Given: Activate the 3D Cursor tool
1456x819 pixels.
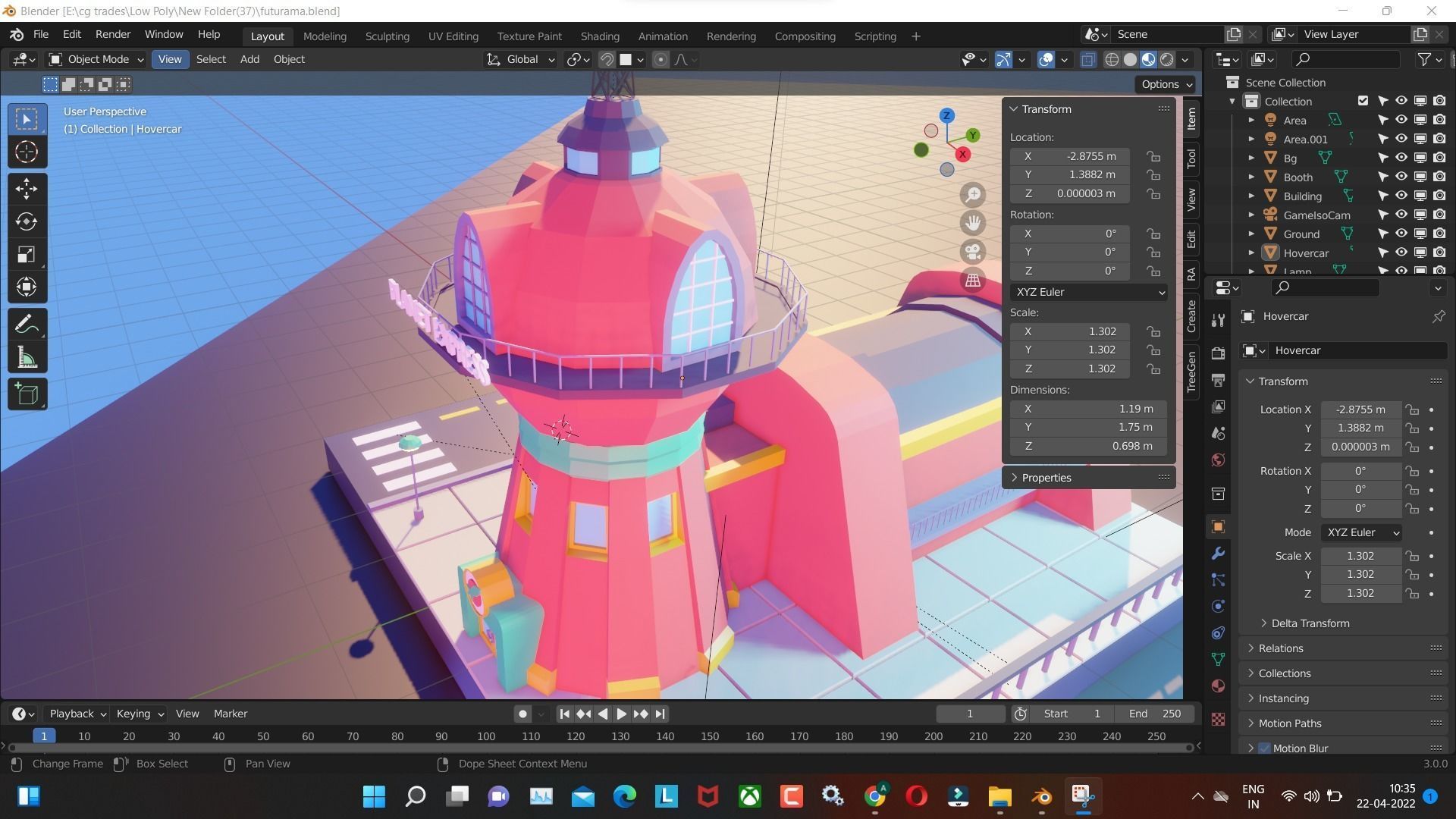Looking at the screenshot, I should 27,152.
